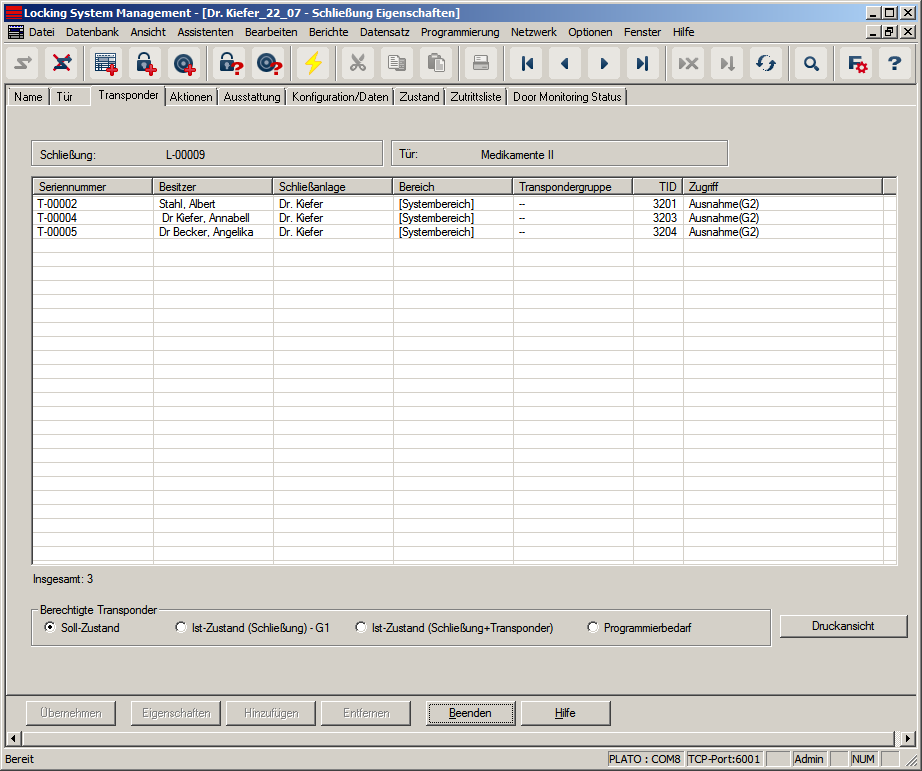
Task: Open the Programmierung menu
Action: coord(459,32)
